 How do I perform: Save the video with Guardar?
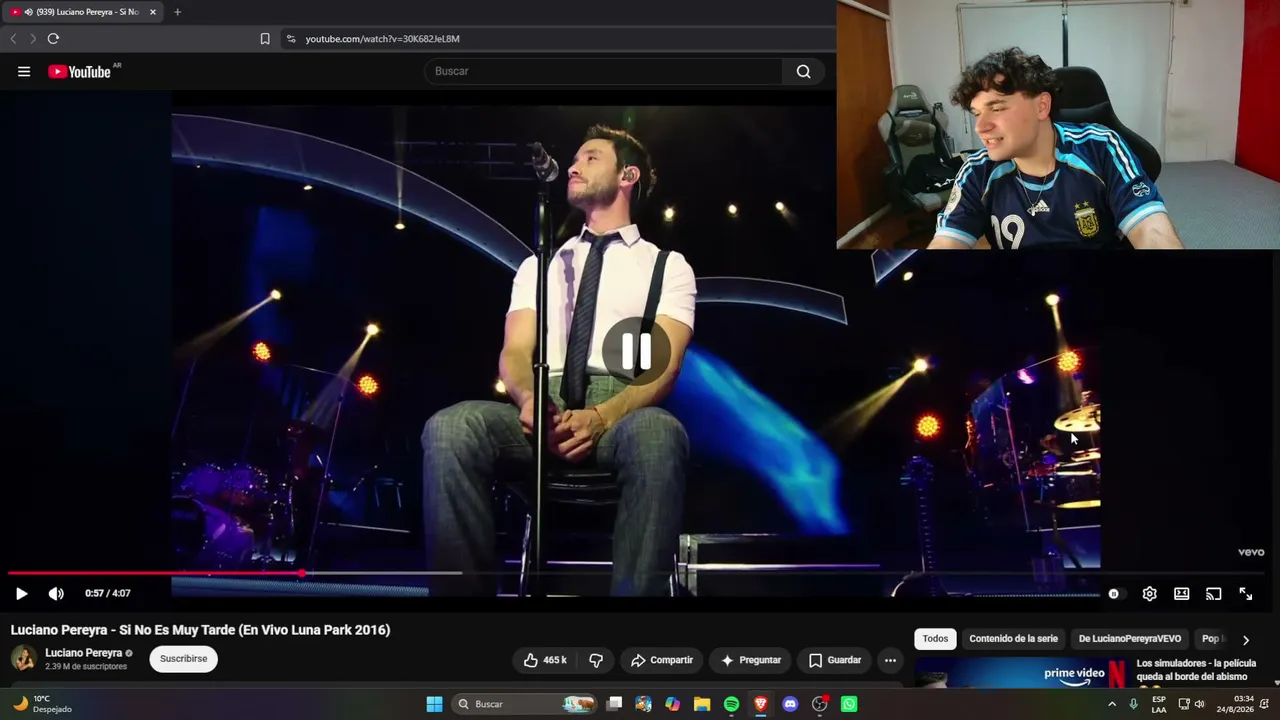click(x=834, y=660)
